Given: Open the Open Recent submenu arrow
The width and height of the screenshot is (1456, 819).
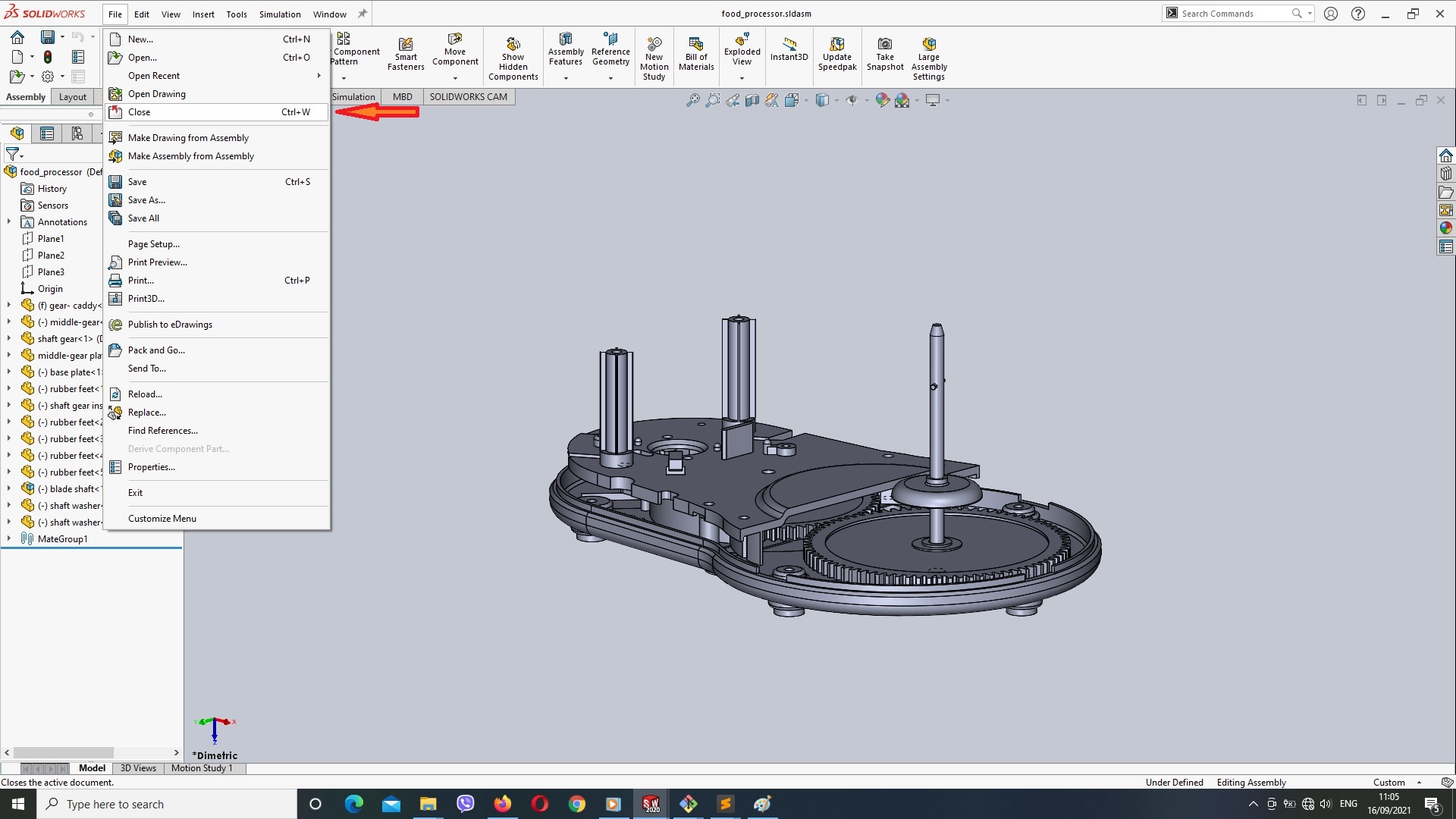Looking at the screenshot, I should [x=319, y=76].
